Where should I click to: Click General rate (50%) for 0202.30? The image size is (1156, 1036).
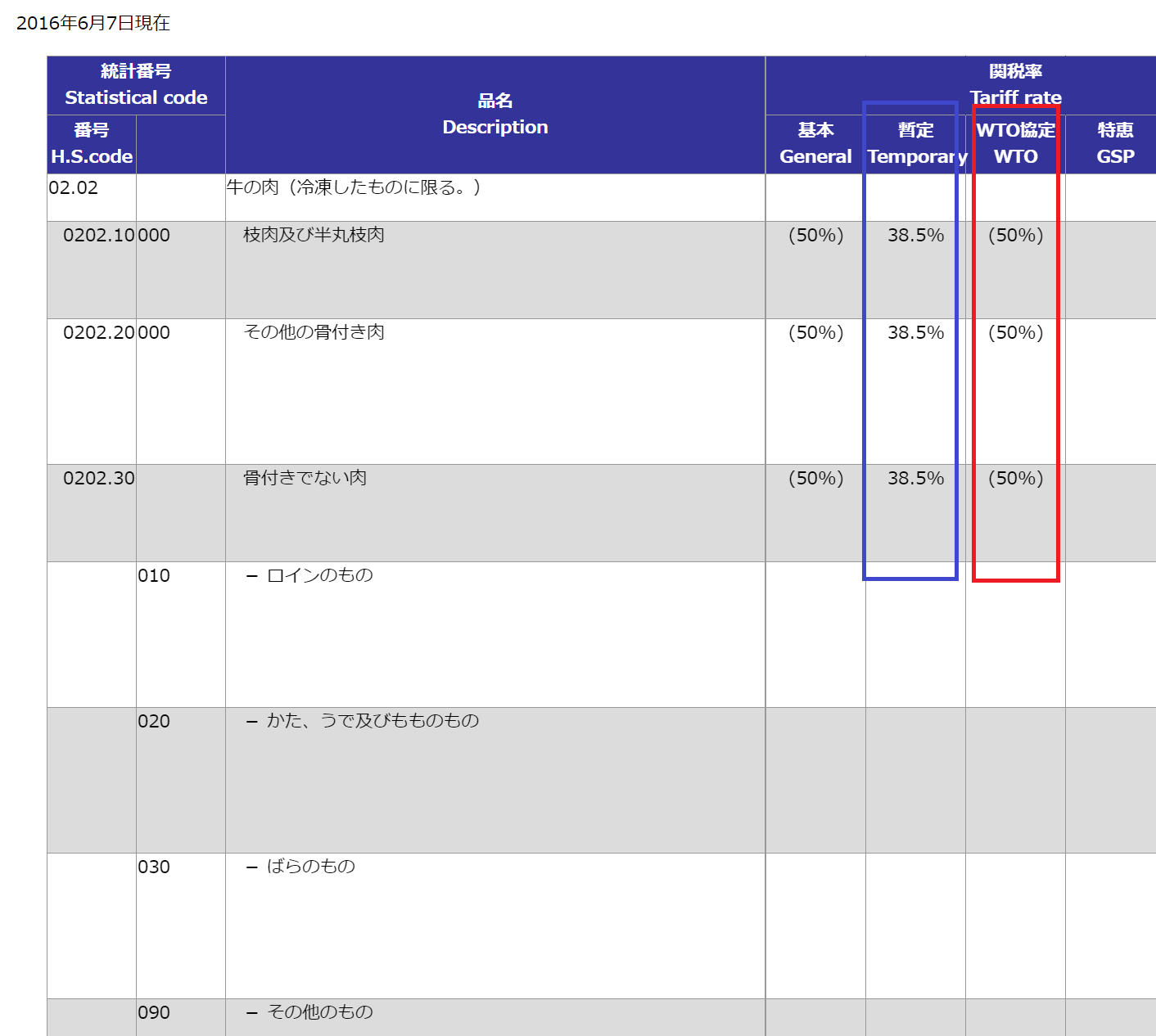coord(815,478)
